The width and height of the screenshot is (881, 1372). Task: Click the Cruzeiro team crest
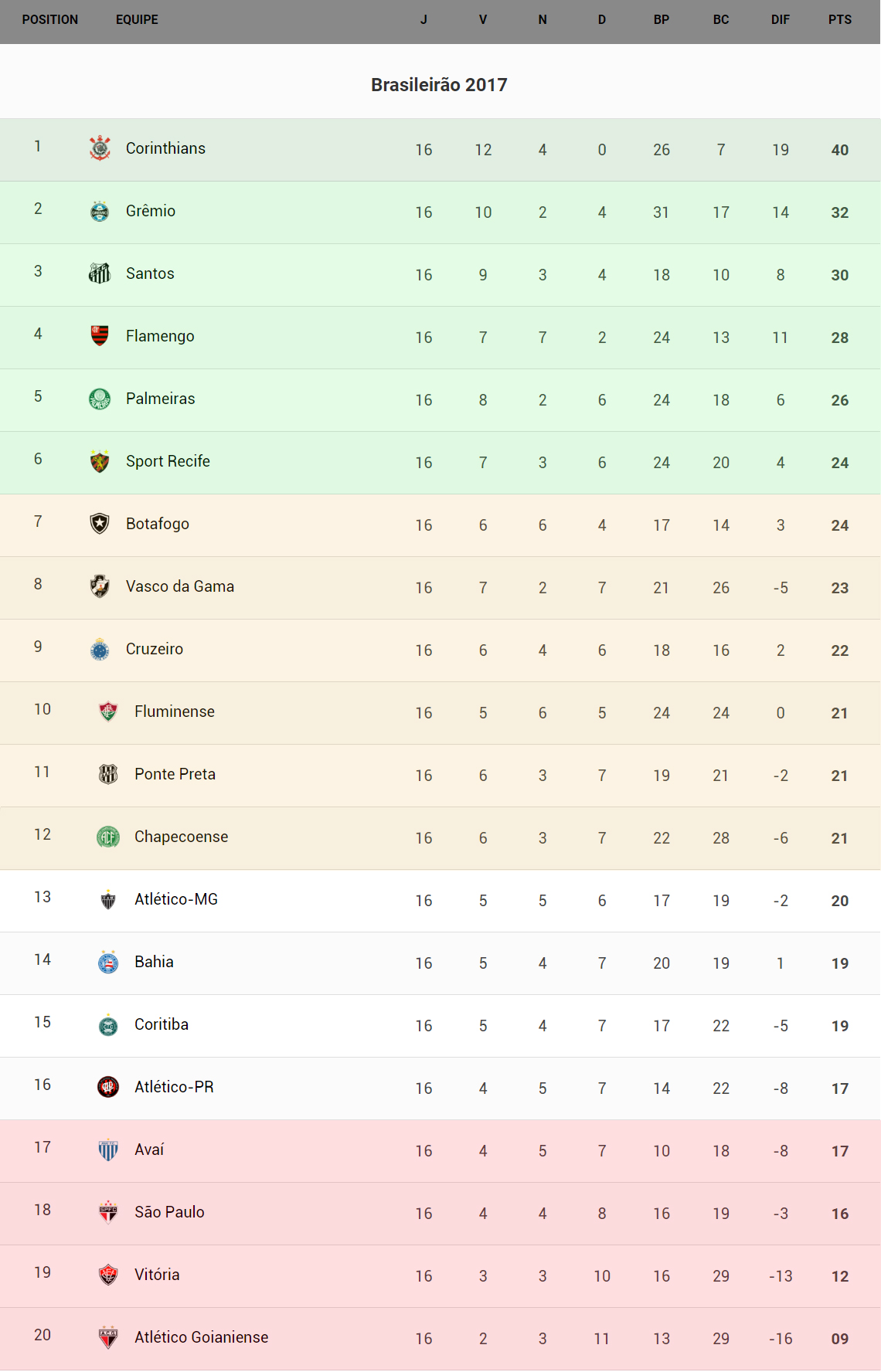coord(100,649)
